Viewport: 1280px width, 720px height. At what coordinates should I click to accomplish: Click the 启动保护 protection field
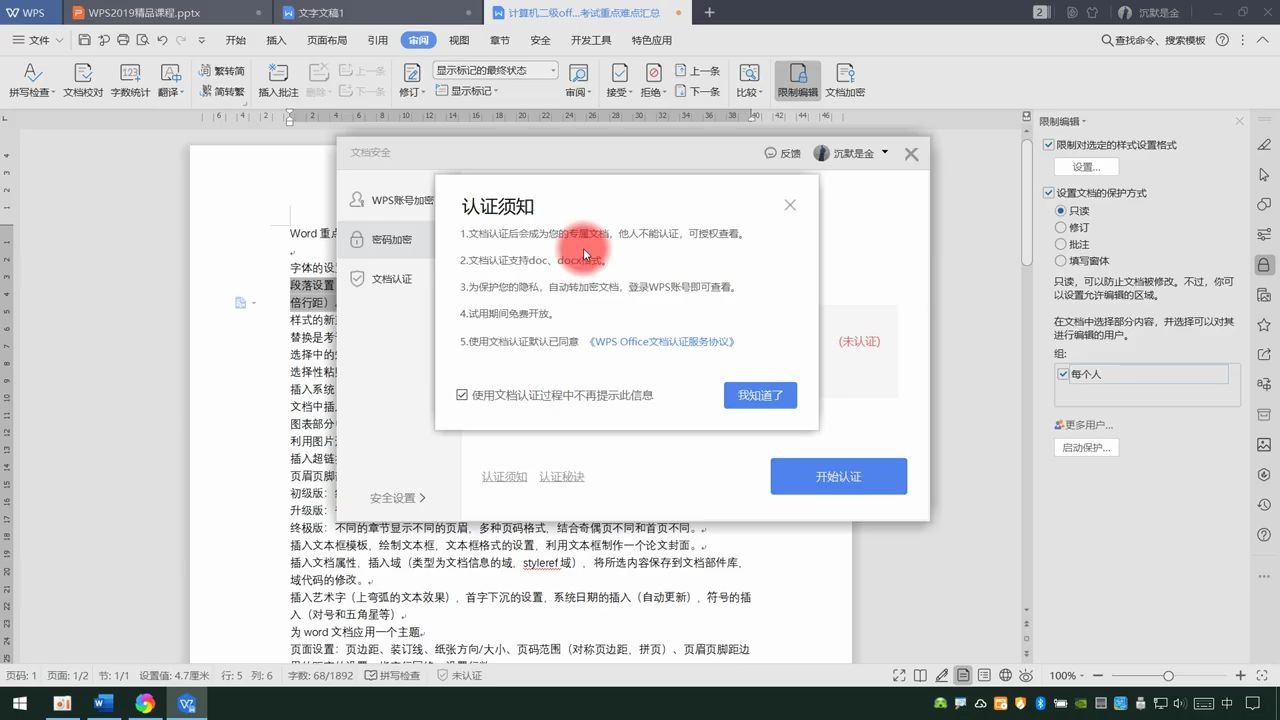click(1086, 447)
